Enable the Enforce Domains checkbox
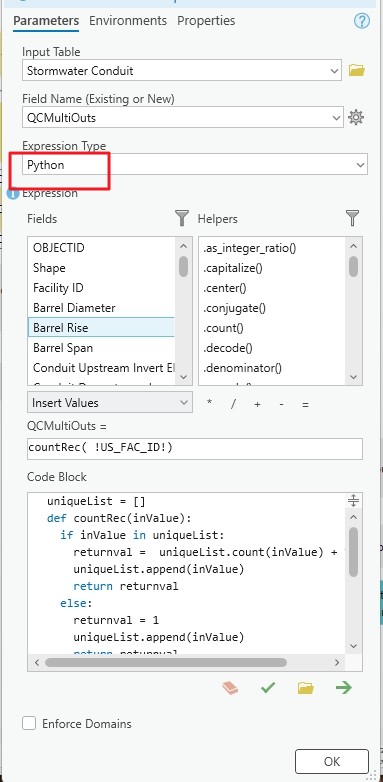This screenshot has width=383, height=782. tap(29, 723)
